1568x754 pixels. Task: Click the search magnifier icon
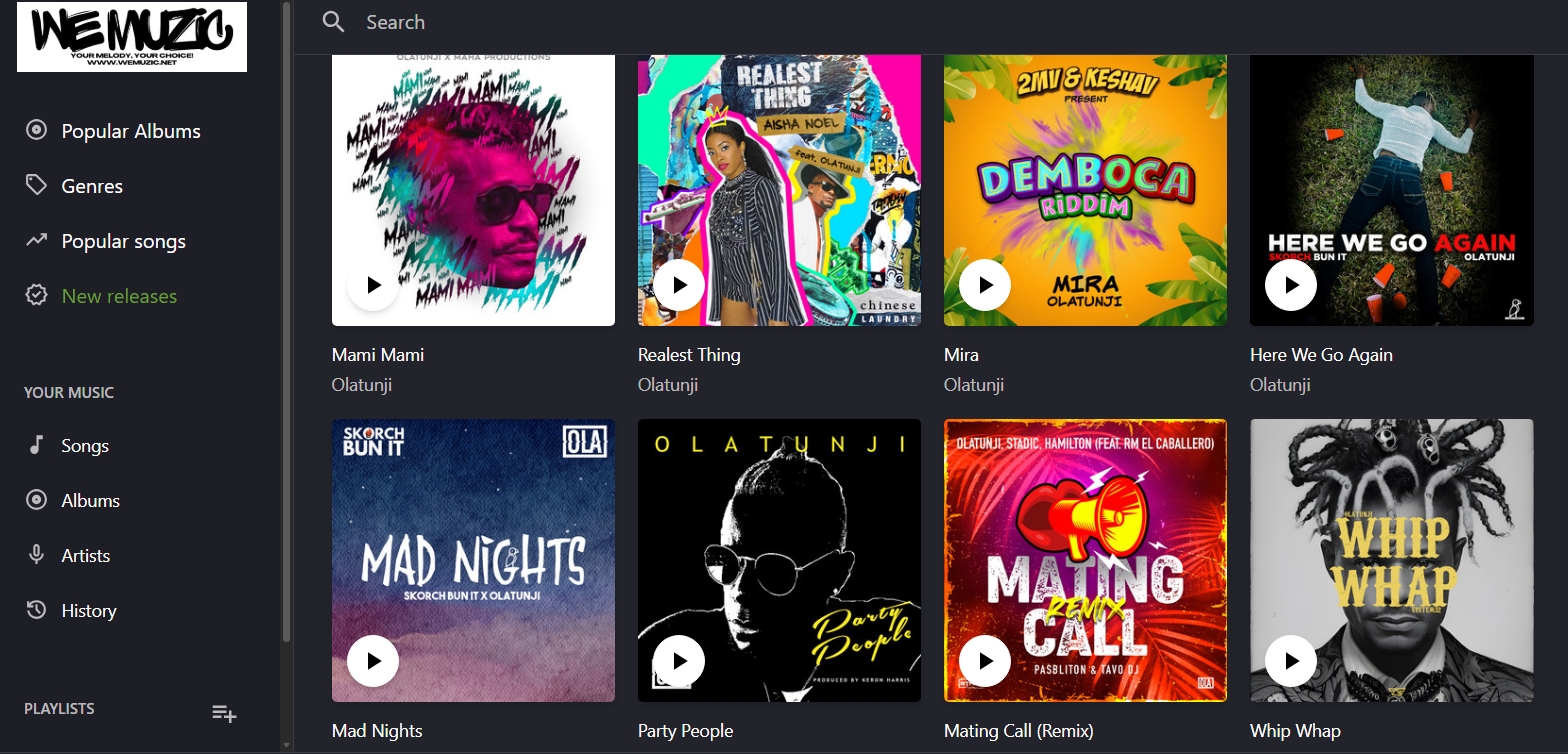click(334, 22)
